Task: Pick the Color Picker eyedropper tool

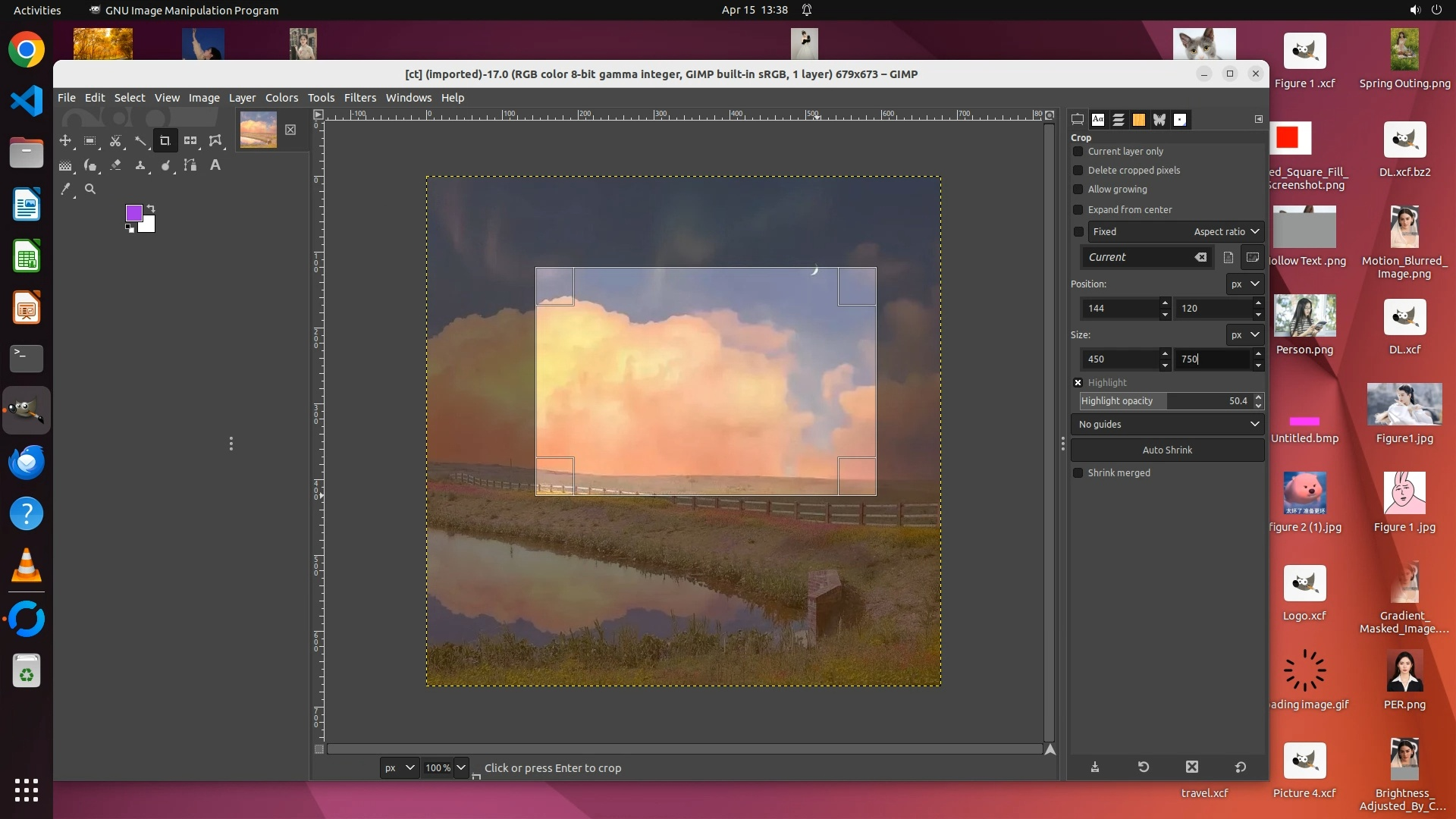Action: [65, 189]
